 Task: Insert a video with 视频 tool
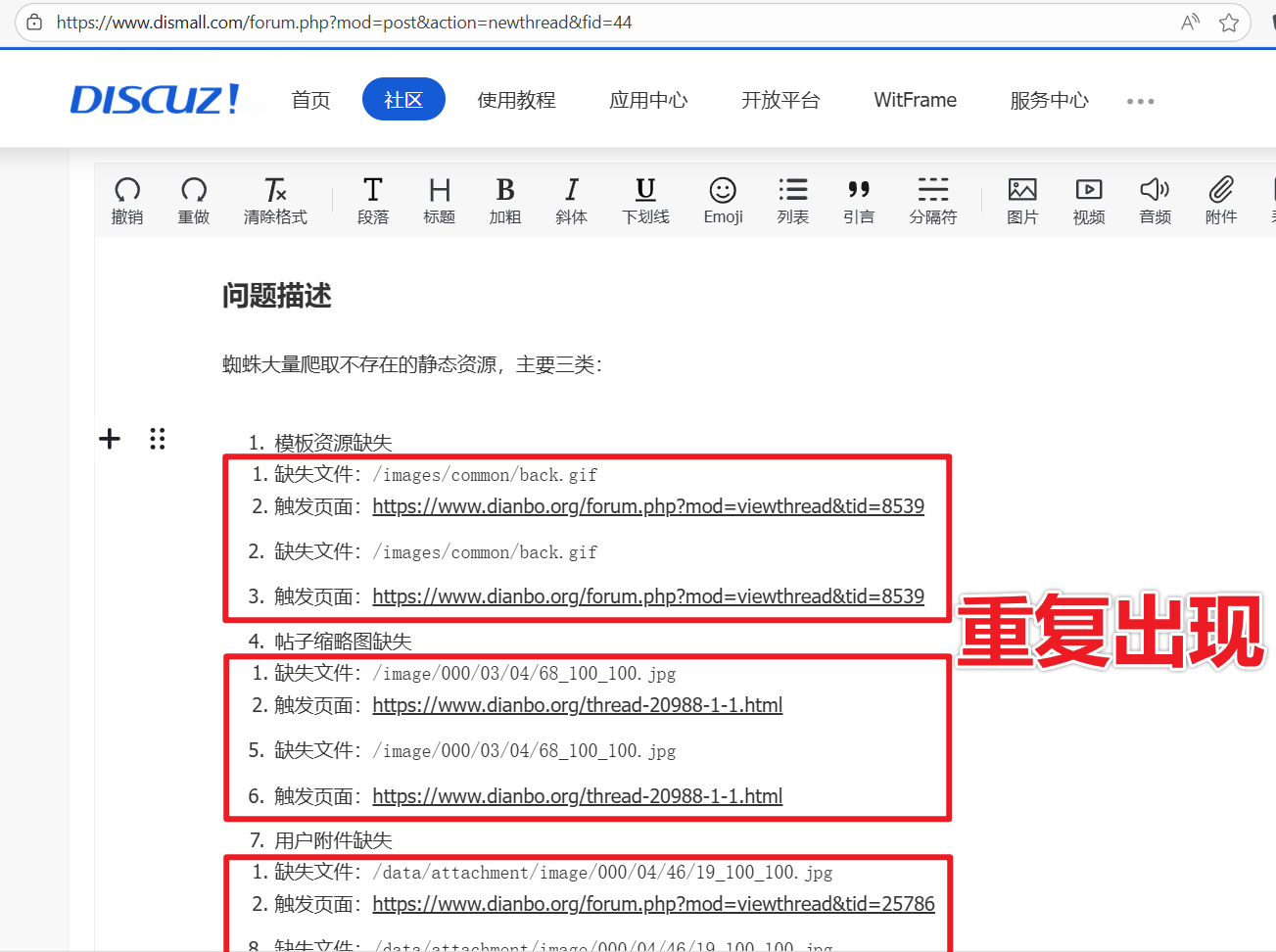coord(1089,200)
